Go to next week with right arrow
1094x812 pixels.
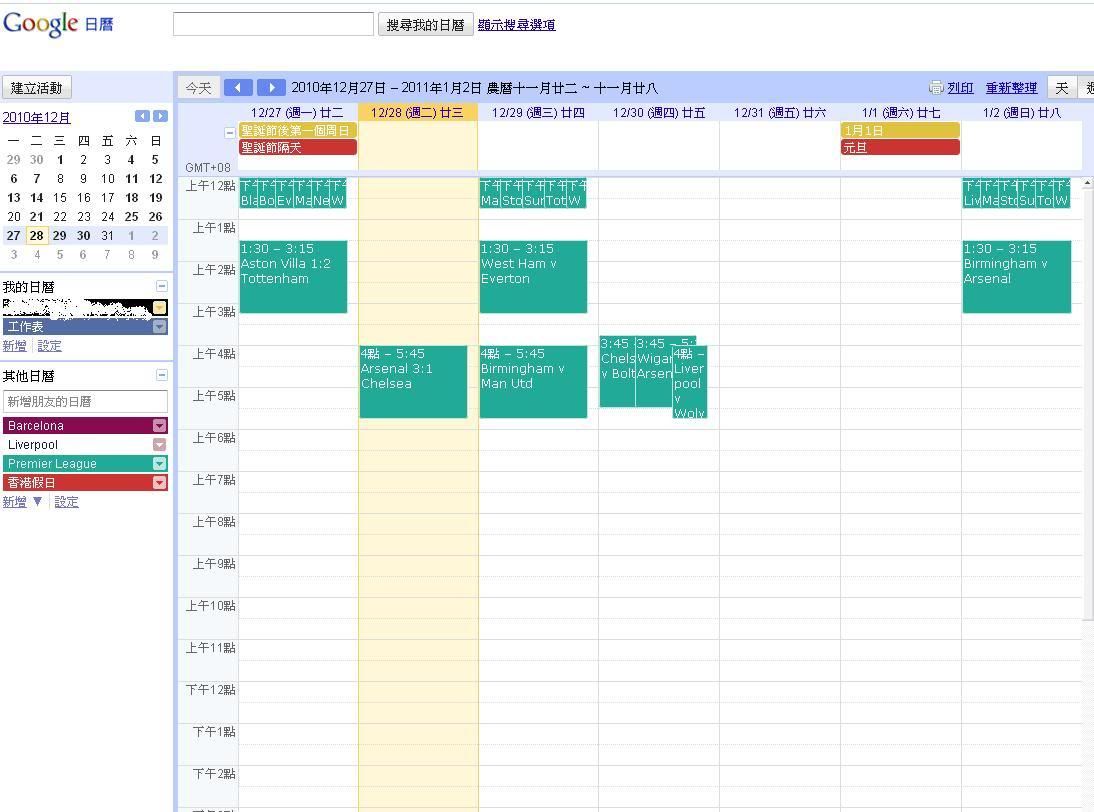(271, 87)
